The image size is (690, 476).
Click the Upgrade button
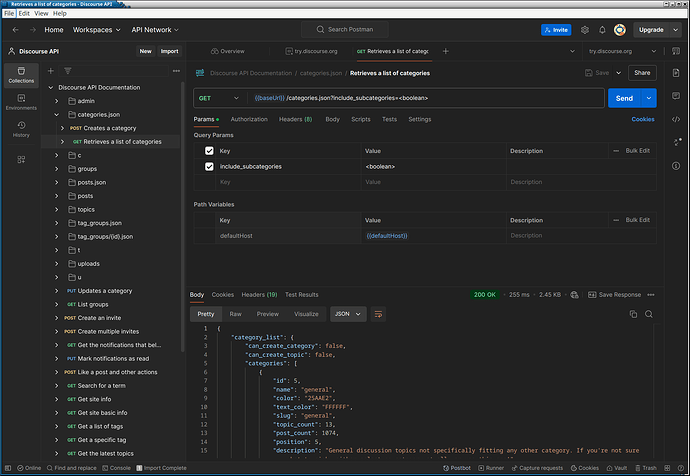[x=651, y=30]
